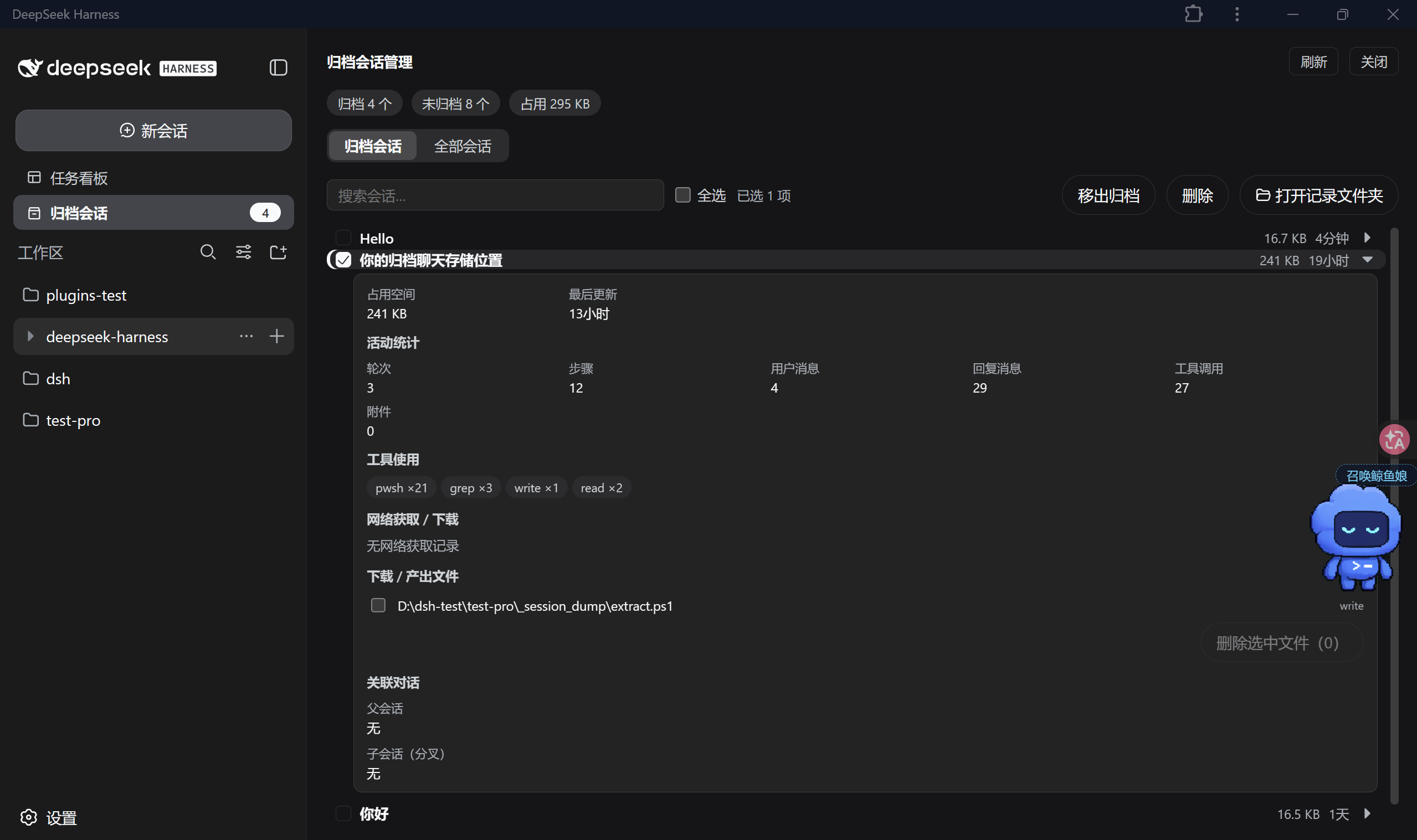The image size is (1417, 840).
Task: Expand the deepseek-harness workspace tree
Action: click(30, 336)
